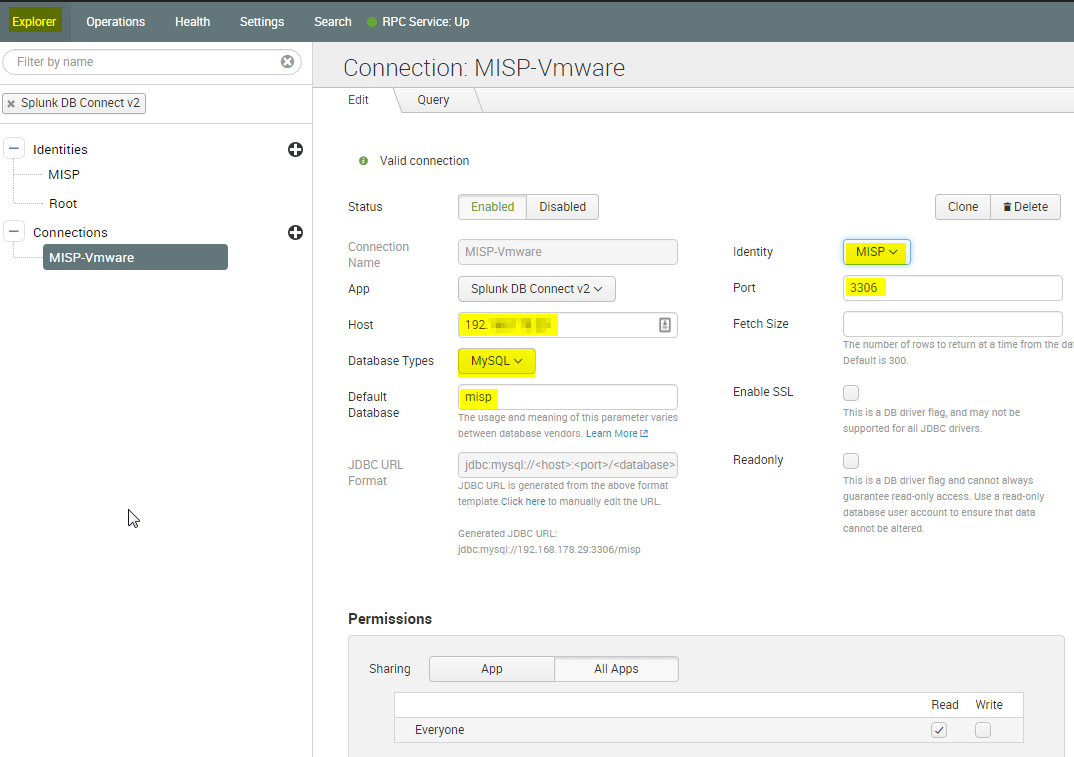Set Status to Enabled
The height and width of the screenshot is (757, 1074).
coord(492,207)
